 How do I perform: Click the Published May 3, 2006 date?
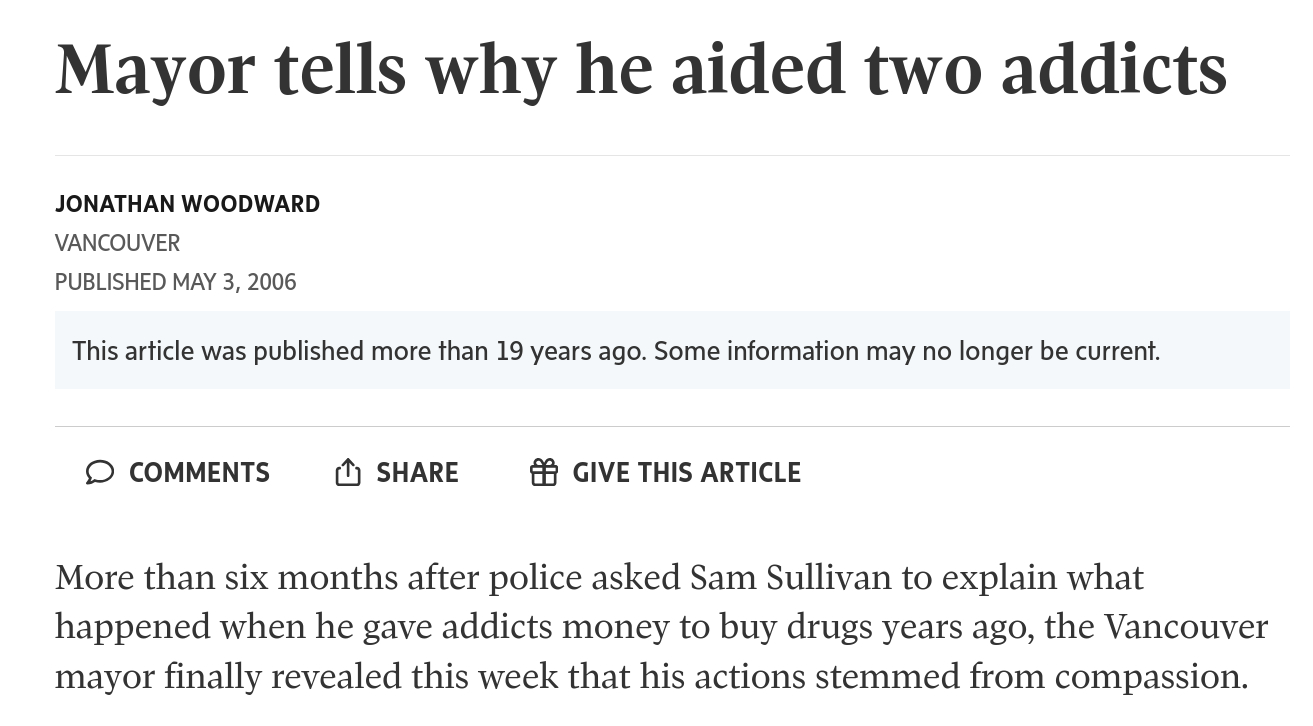(x=175, y=282)
